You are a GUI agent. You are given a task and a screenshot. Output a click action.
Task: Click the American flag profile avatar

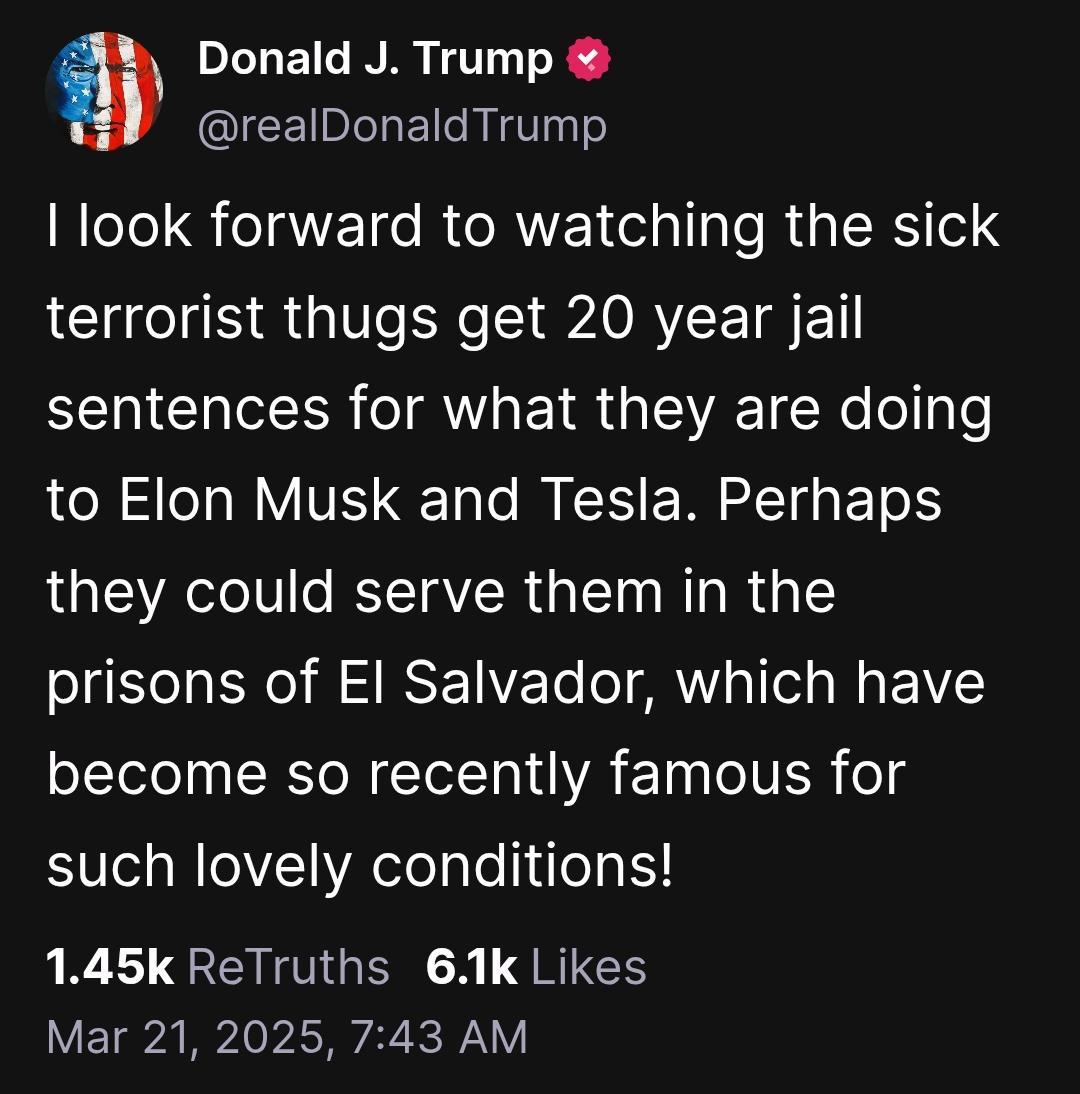pos(103,91)
